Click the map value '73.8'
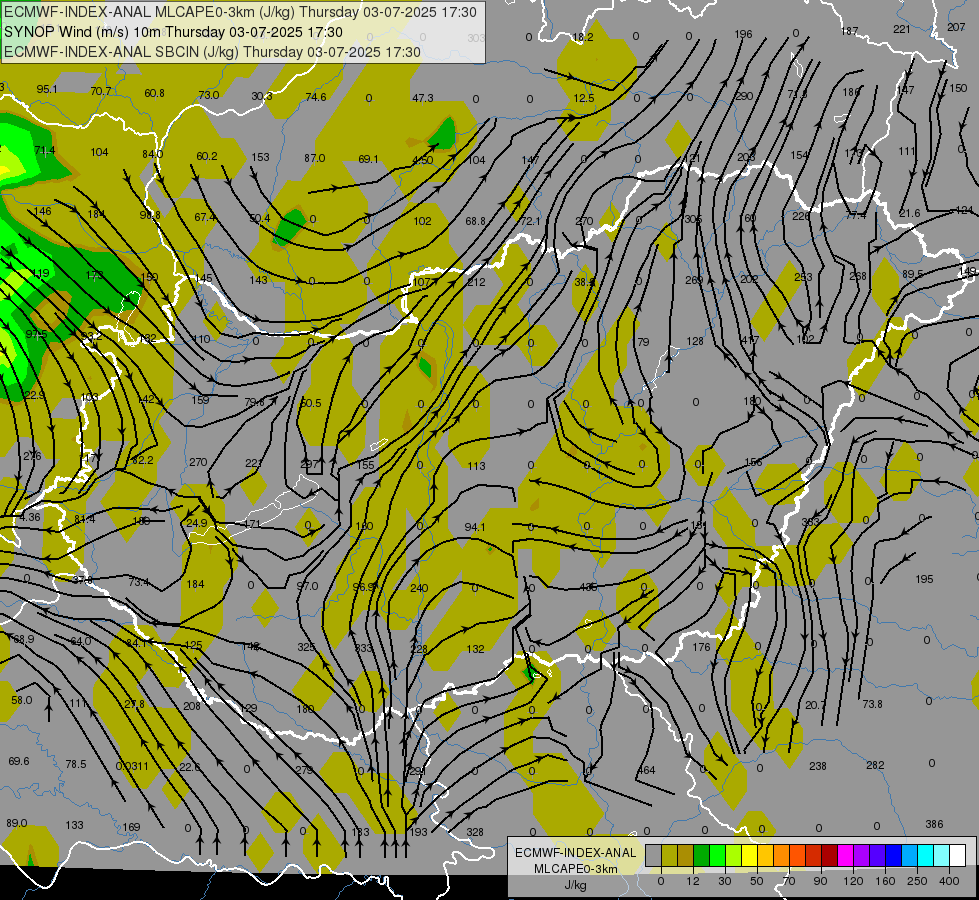 pos(872,704)
